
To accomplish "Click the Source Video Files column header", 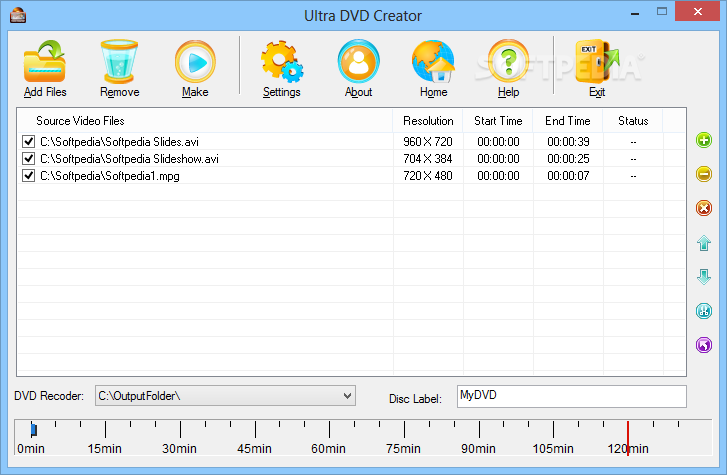I will click(204, 121).
